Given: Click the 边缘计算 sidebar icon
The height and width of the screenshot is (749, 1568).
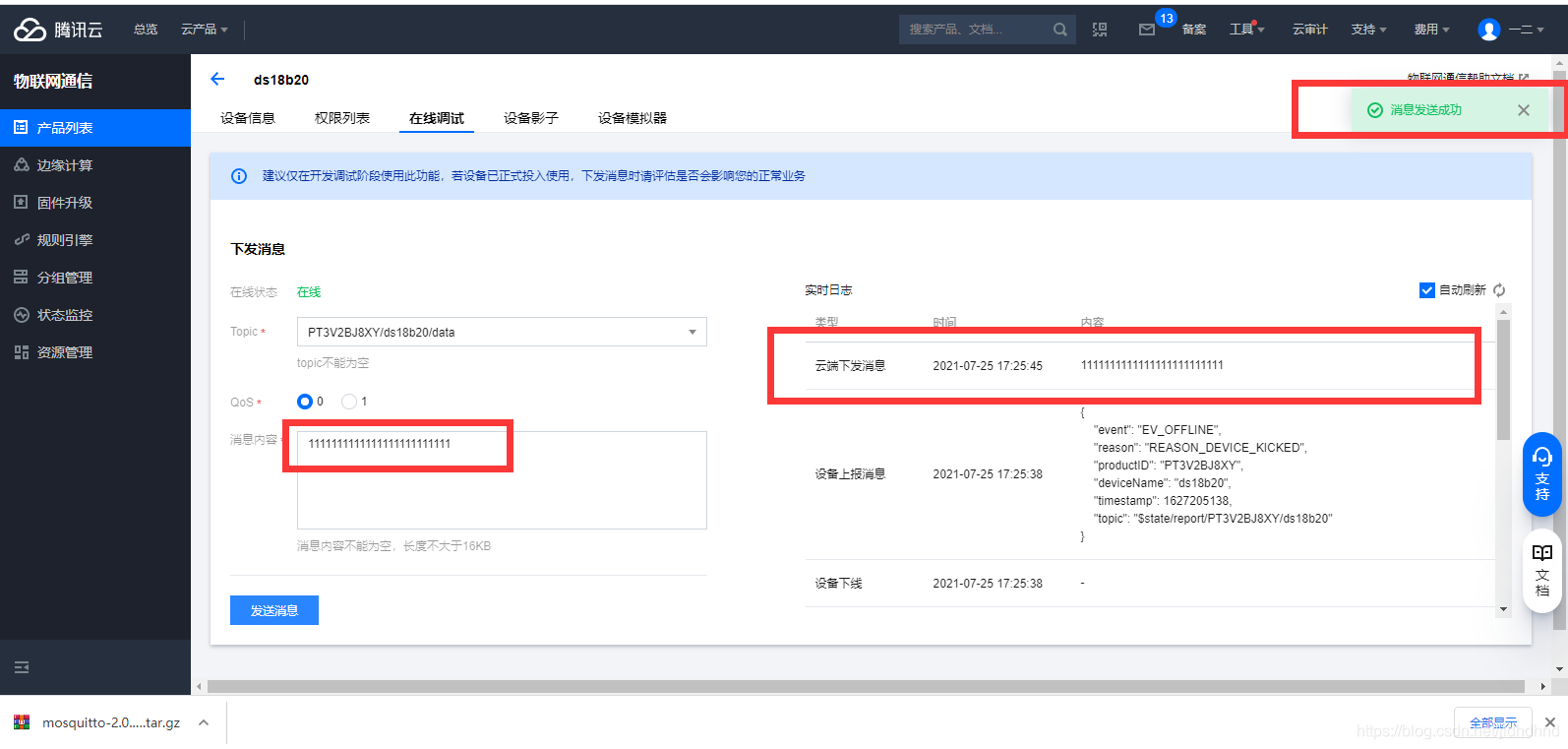Looking at the screenshot, I should [x=21, y=165].
